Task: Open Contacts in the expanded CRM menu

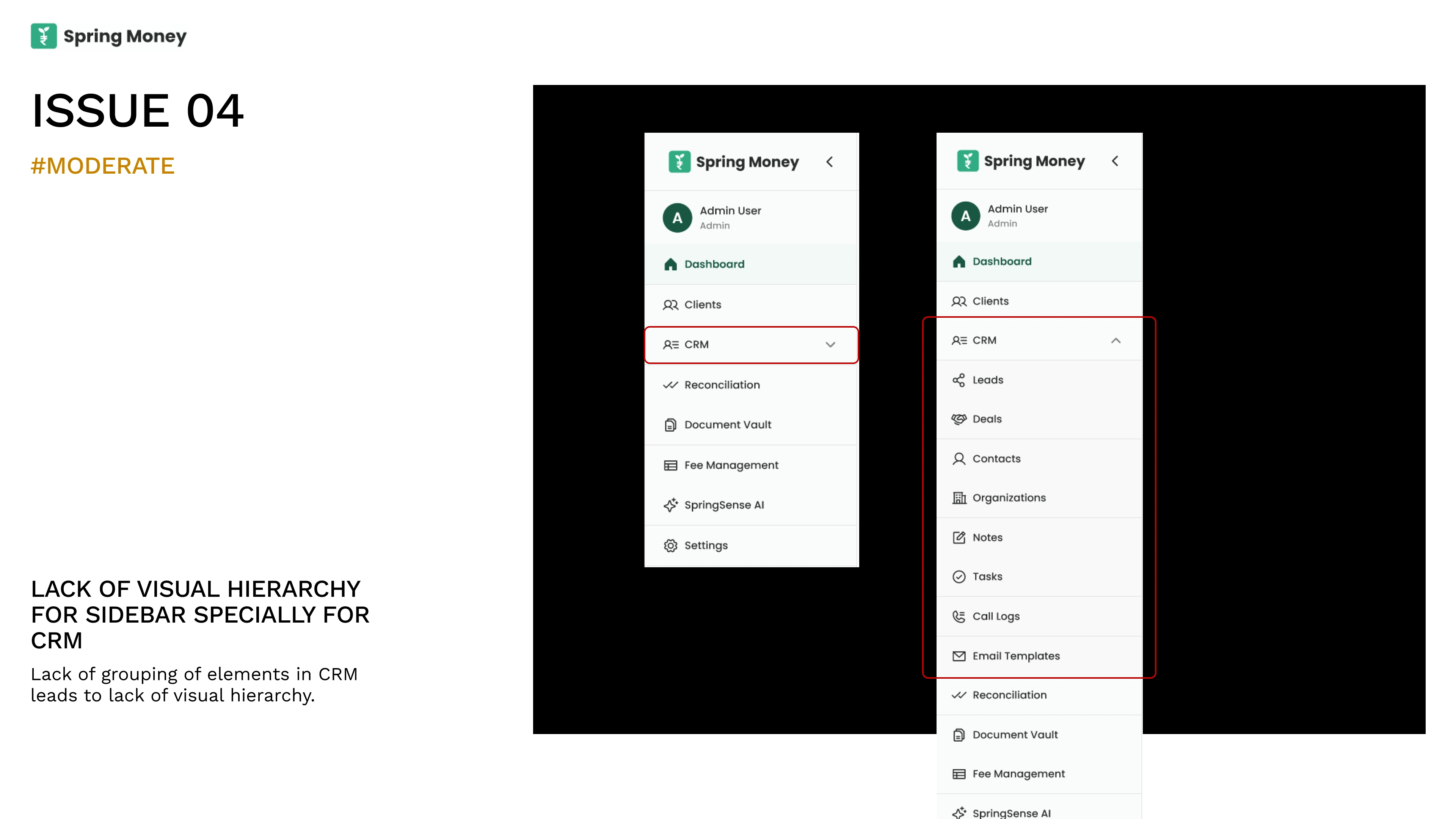Action: [996, 458]
